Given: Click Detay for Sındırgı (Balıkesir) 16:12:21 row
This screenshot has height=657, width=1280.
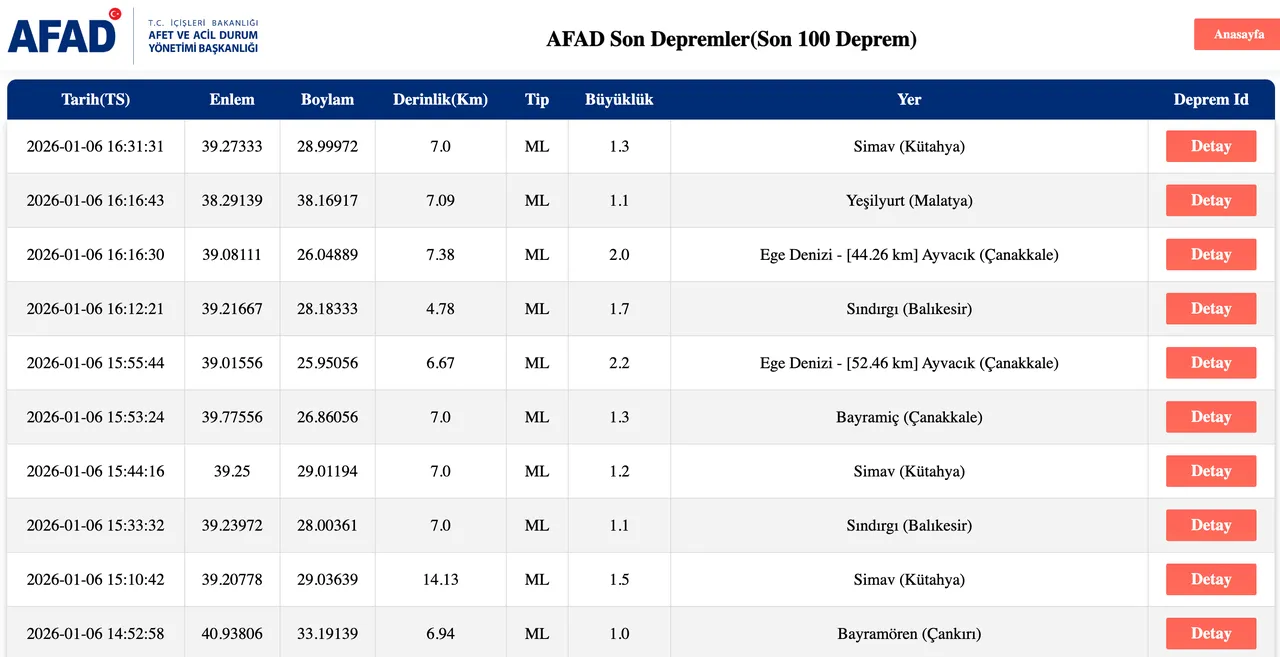Looking at the screenshot, I should (1211, 308).
